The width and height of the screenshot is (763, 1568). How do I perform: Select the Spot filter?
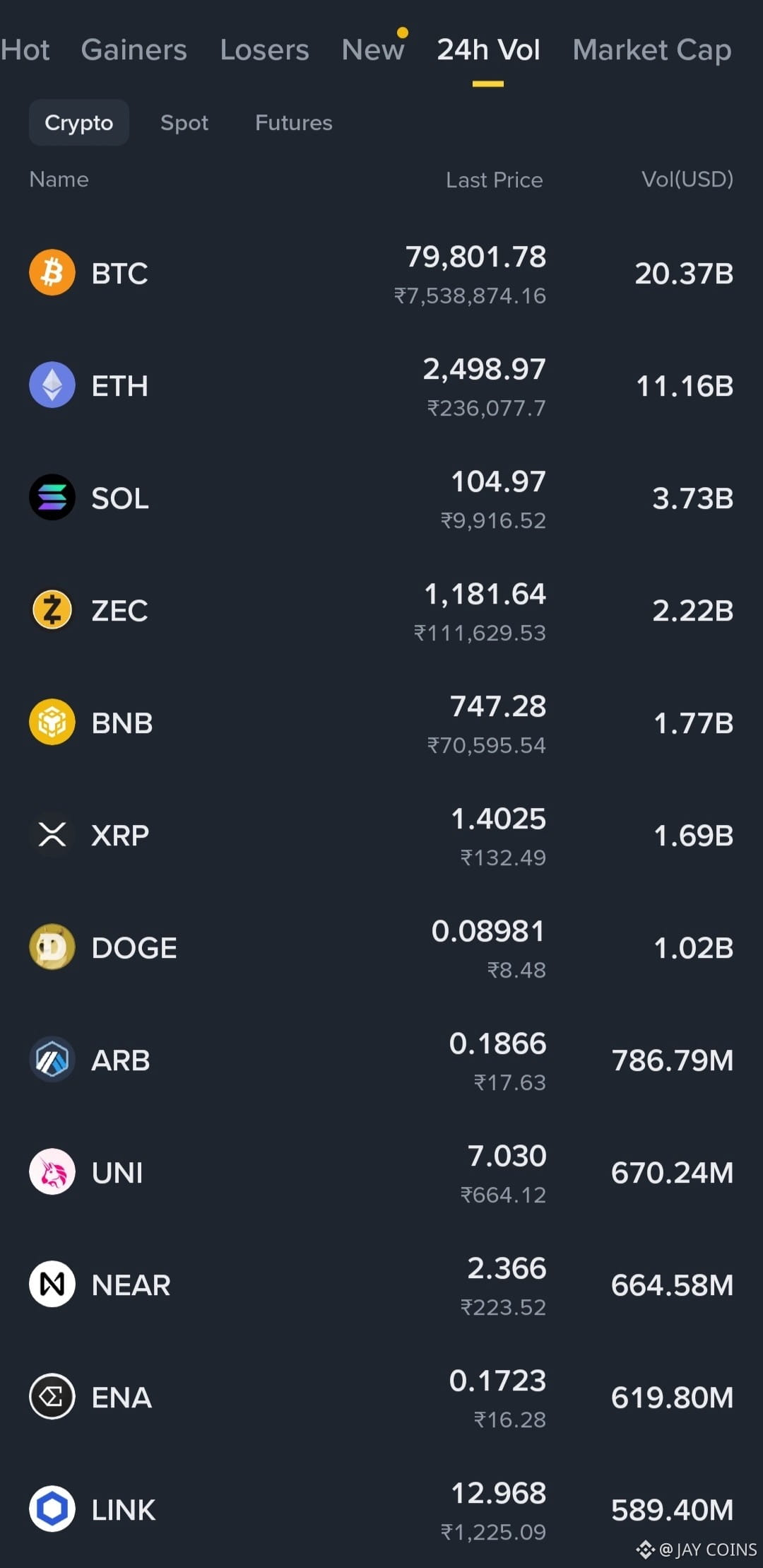coord(184,123)
